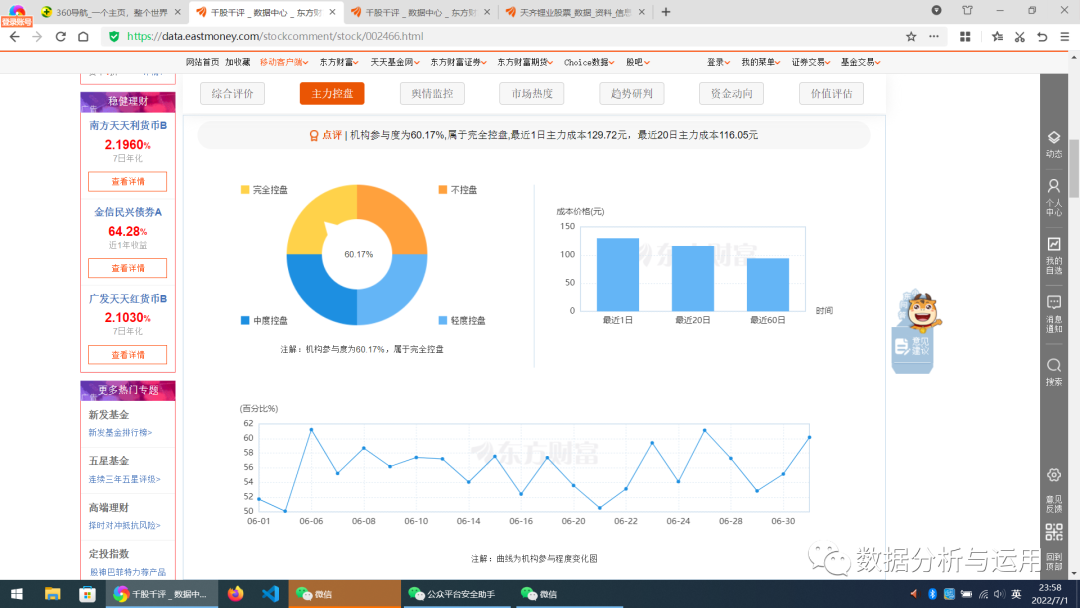Click the undo arrow toolbar icon
Viewport: 1080px width, 608px height.
(x=1042, y=36)
